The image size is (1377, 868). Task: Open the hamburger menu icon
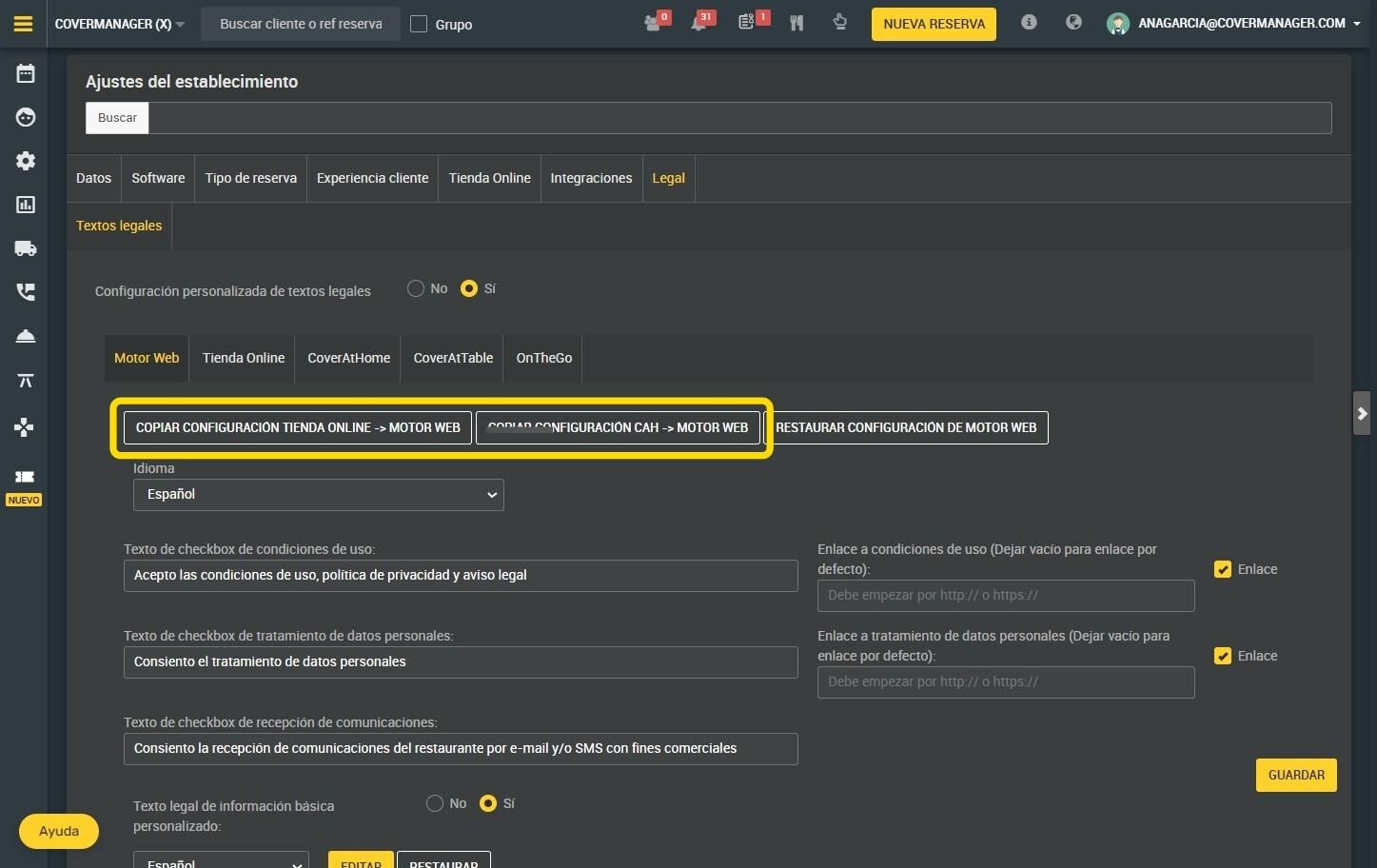pos(24,24)
